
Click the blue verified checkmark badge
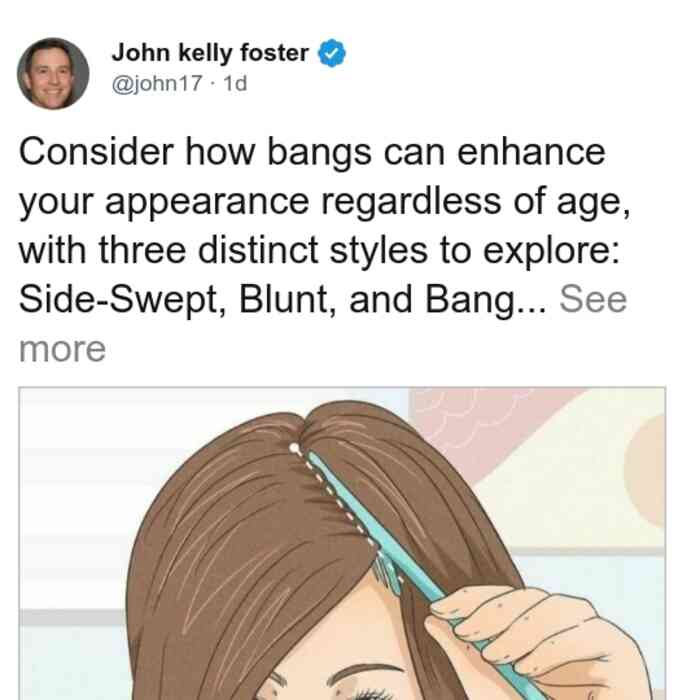pos(332,53)
